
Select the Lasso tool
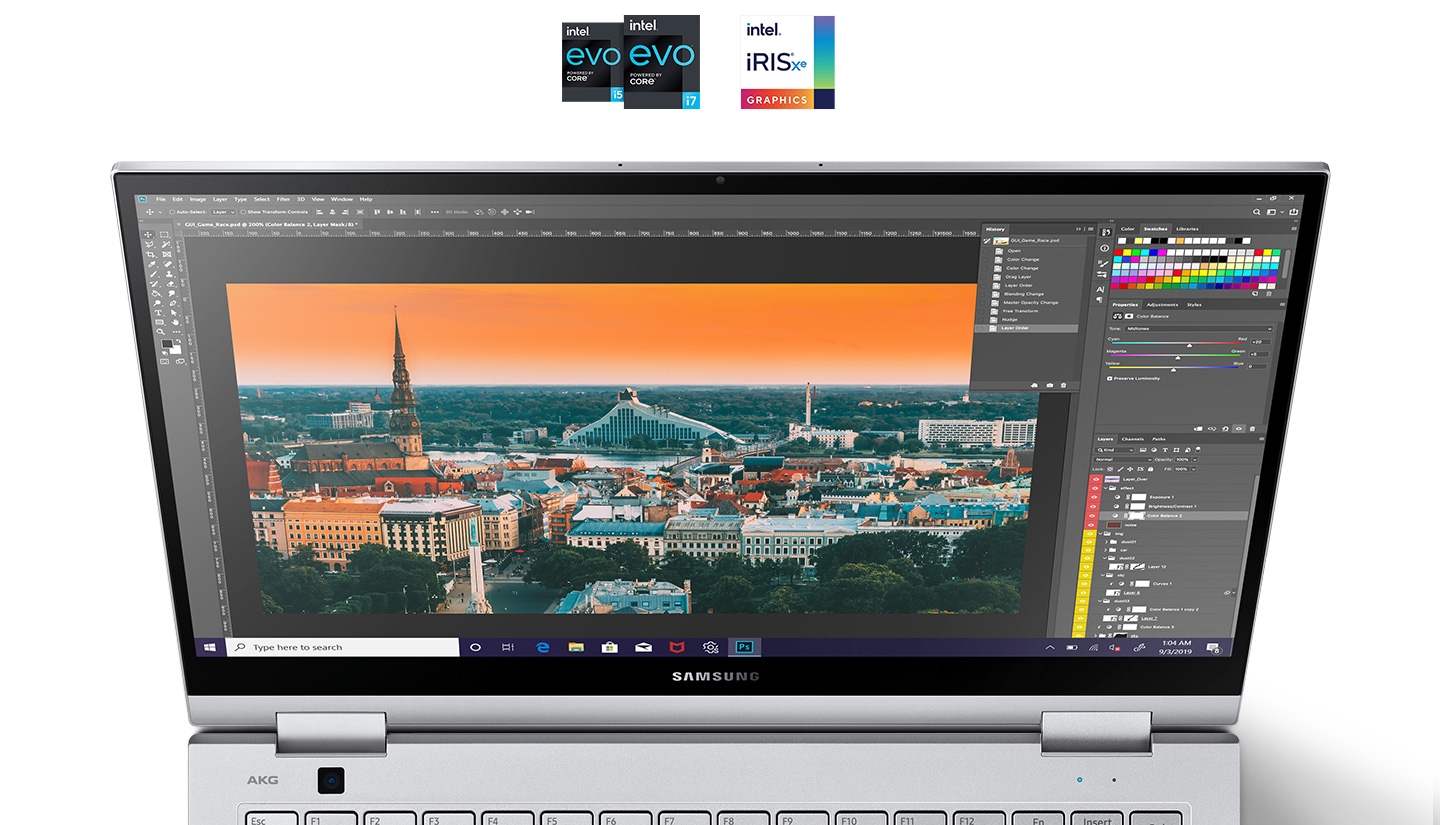[x=149, y=245]
